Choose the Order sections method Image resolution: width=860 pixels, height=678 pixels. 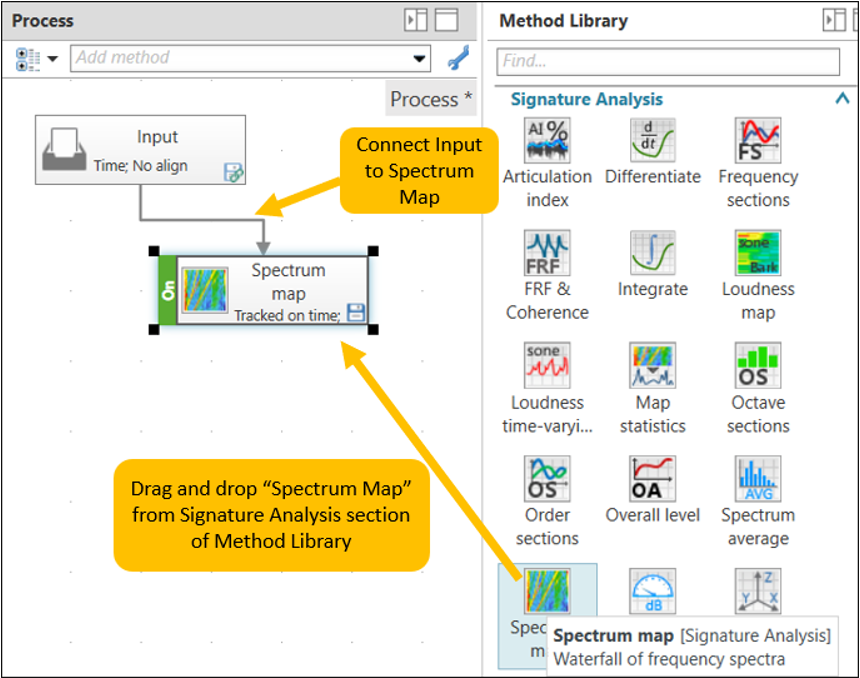[x=547, y=479]
